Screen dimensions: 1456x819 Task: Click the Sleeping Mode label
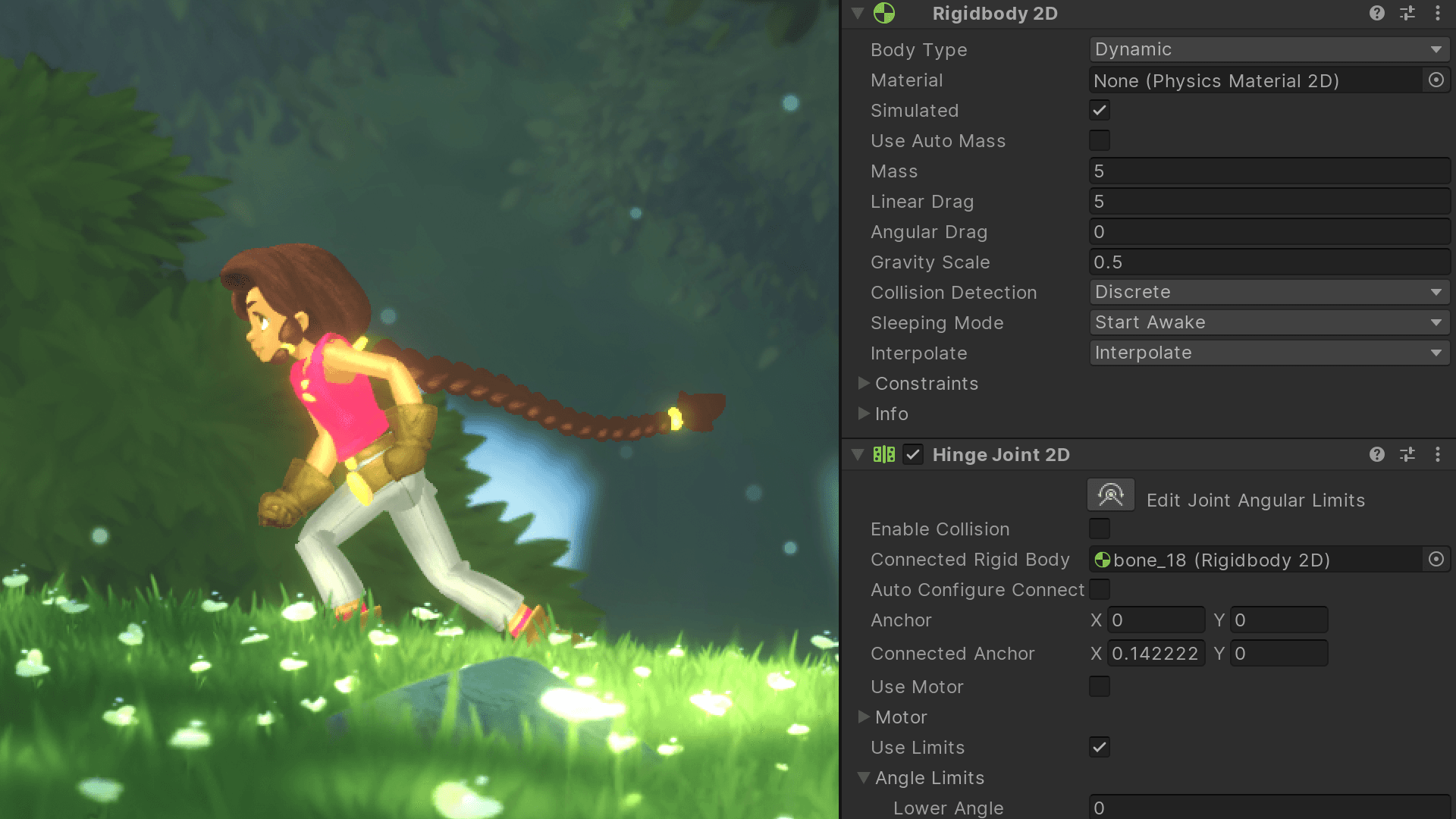pyautogui.click(x=937, y=323)
